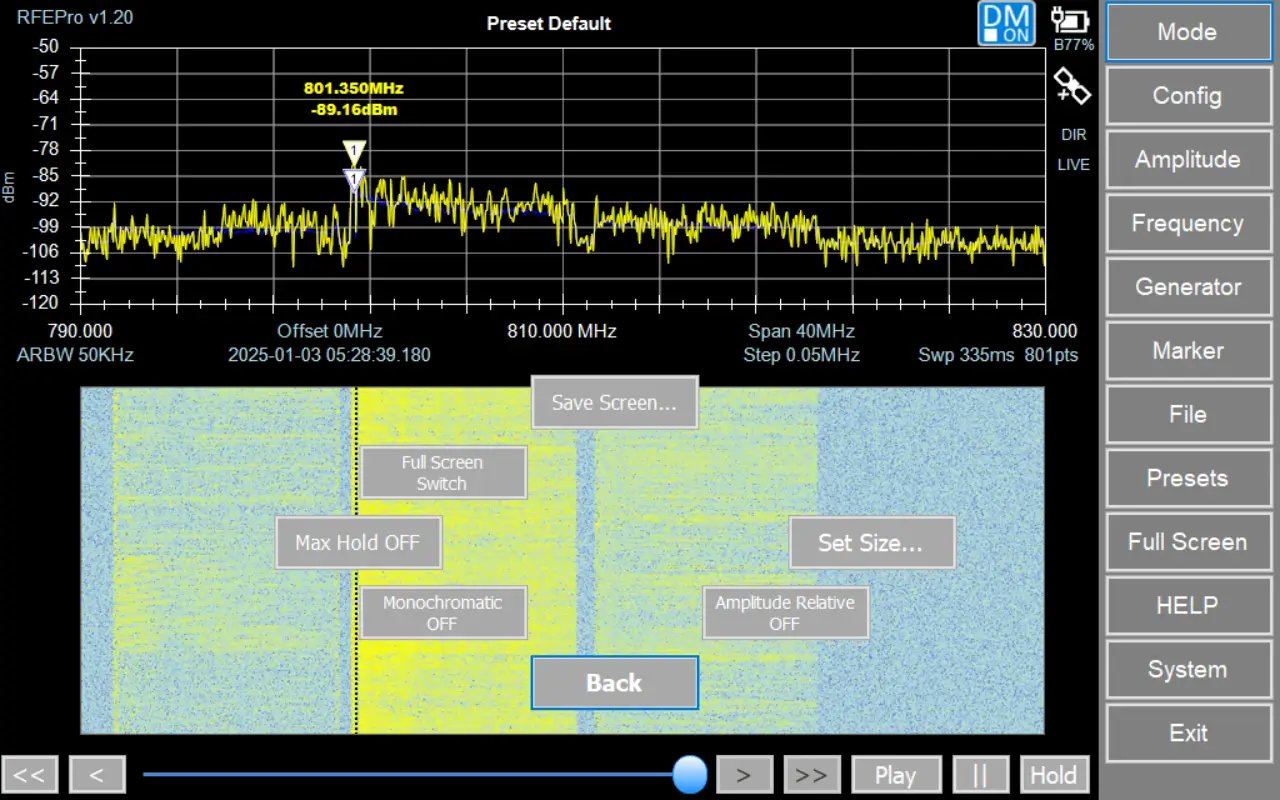
Task: Click the satellite GPS icon
Action: [1072, 87]
